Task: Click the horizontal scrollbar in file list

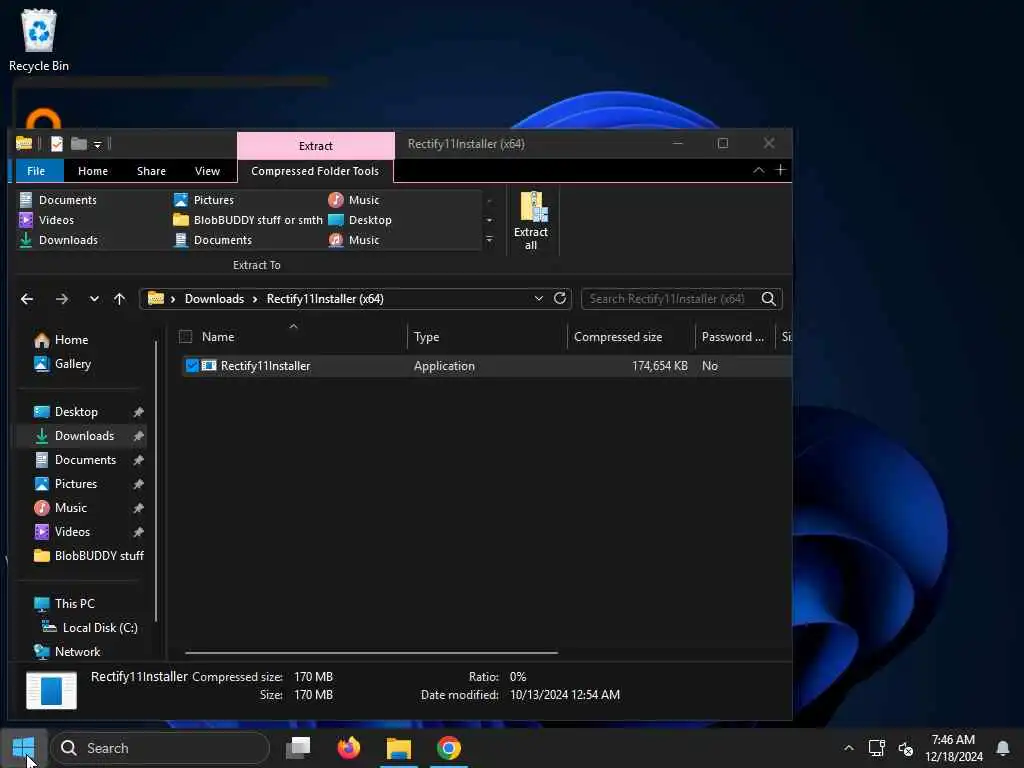Action: tap(372, 652)
